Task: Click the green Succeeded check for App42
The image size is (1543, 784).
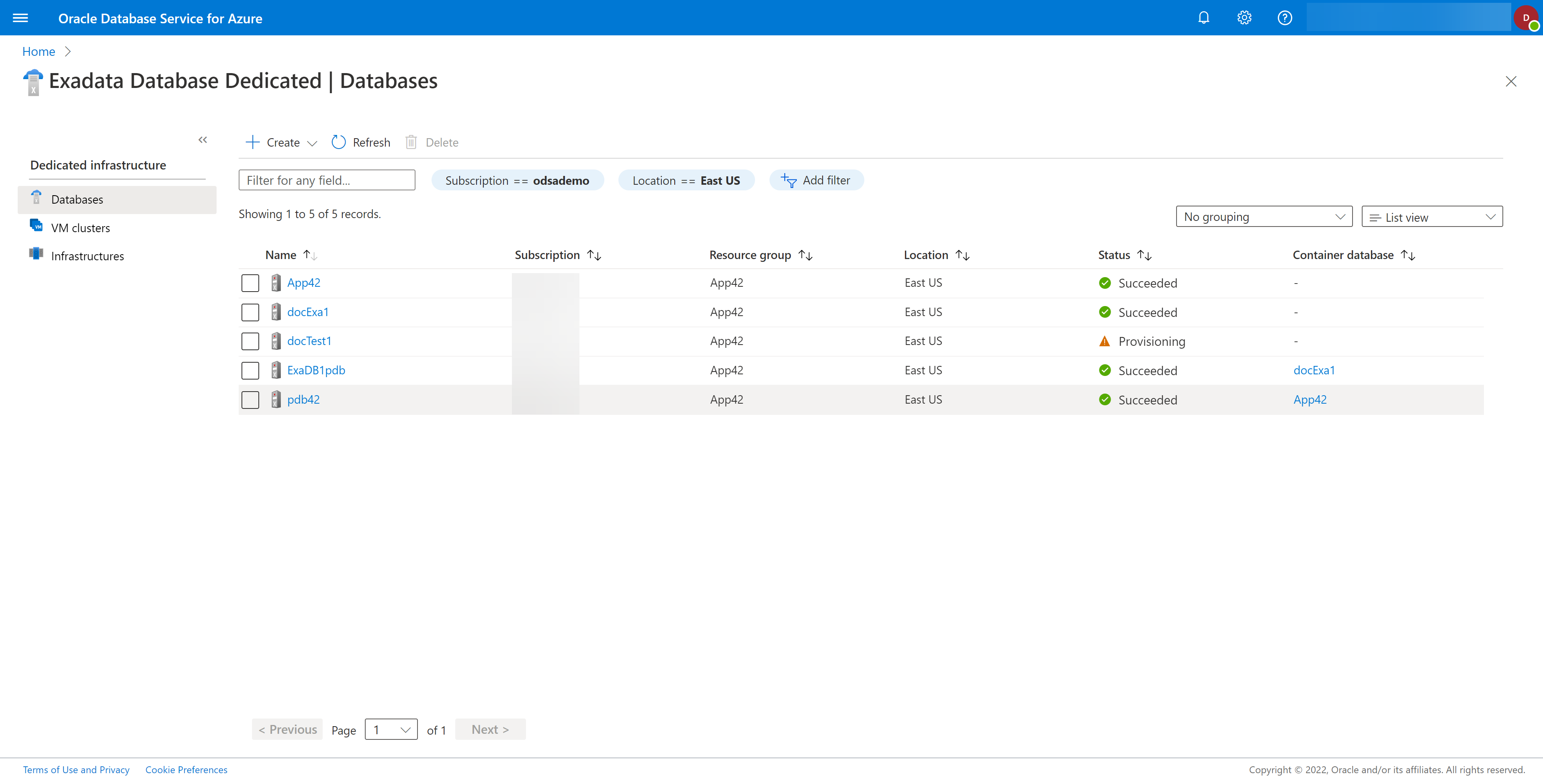Action: tap(1105, 283)
